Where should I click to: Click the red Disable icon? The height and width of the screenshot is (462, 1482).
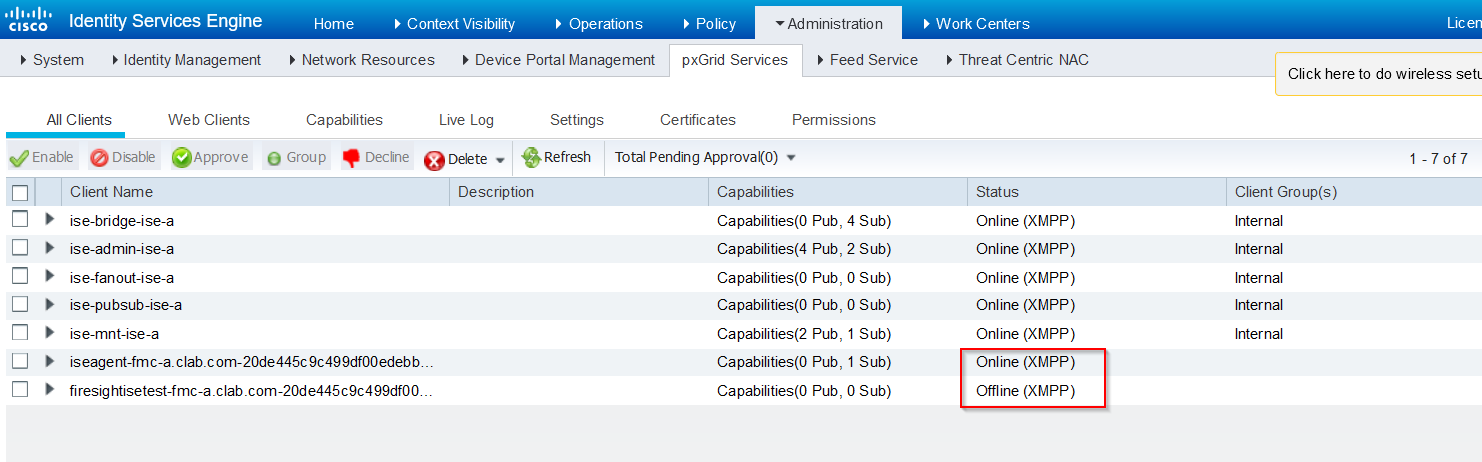(x=99, y=158)
